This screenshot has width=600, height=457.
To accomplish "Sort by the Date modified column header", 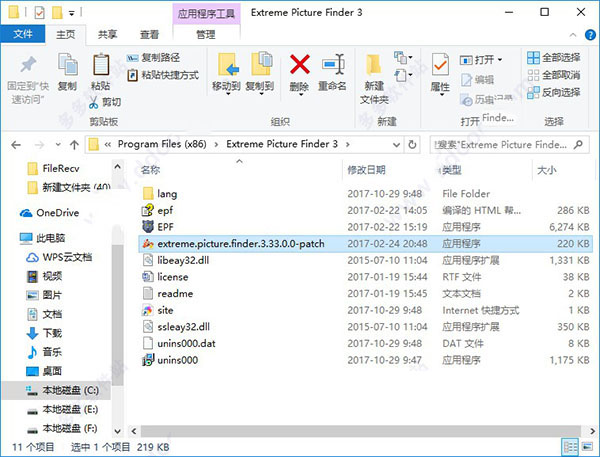I will tap(366, 170).
